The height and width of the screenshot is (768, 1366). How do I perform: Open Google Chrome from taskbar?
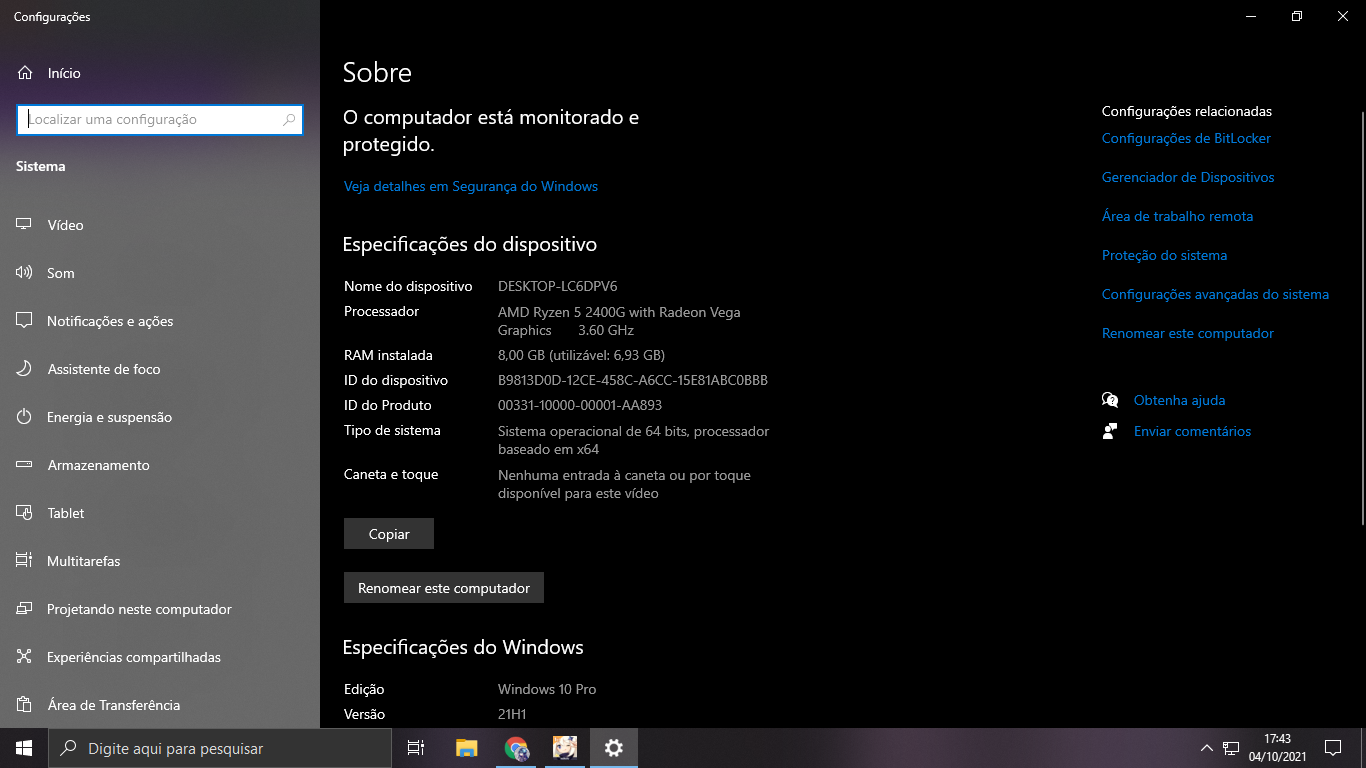[516, 748]
